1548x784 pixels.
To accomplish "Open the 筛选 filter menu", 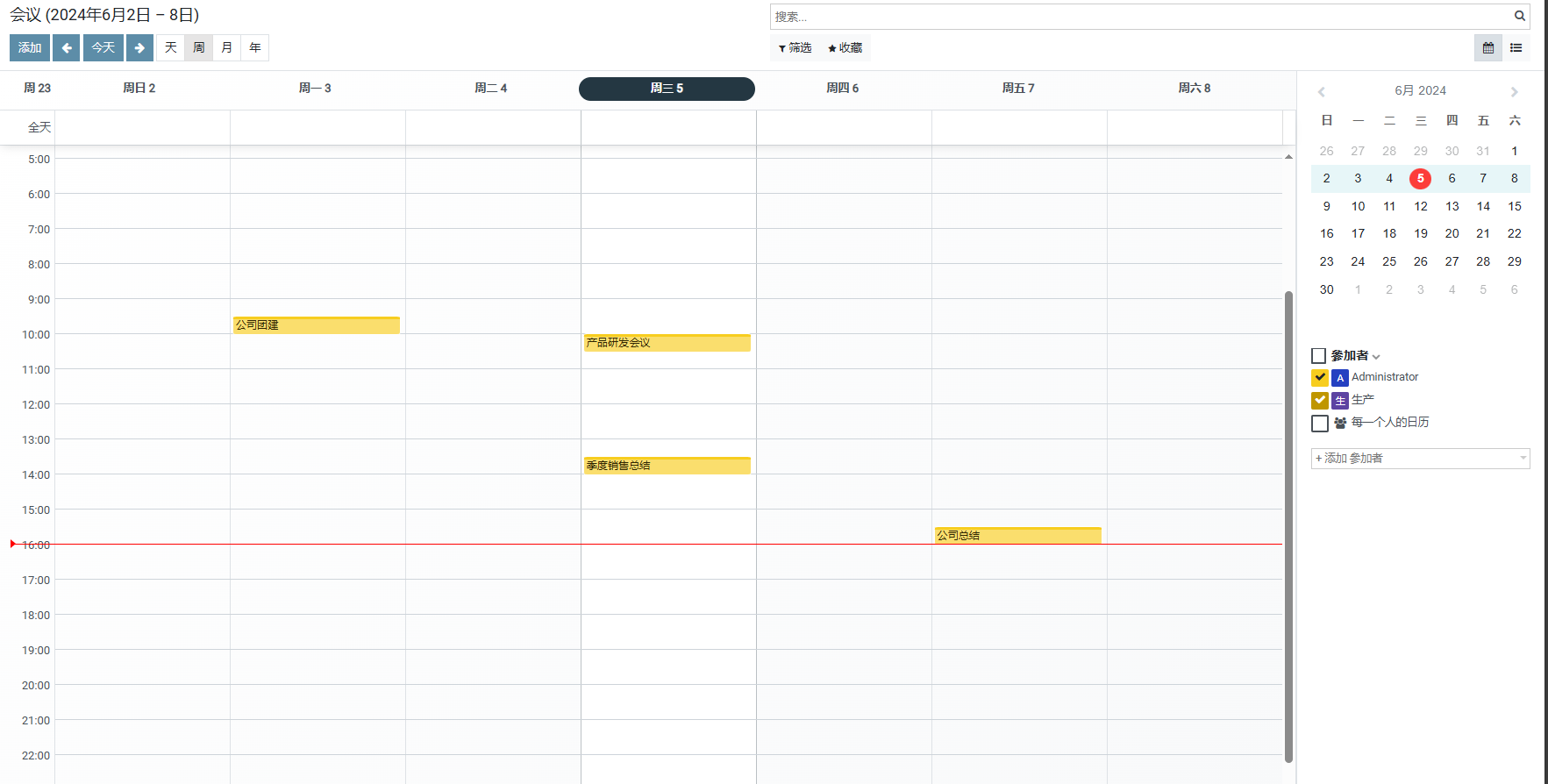I will pos(795,48).
